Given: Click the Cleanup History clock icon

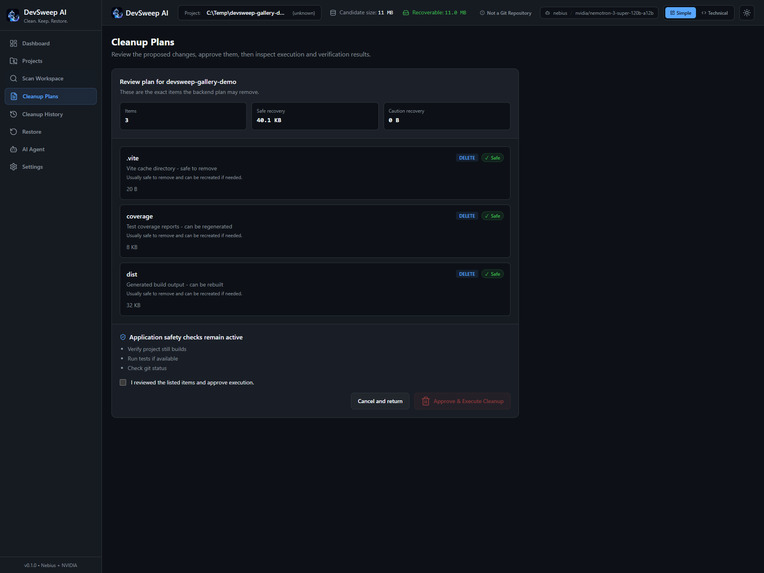Looking at the screenshot, I should pyautogui.click(x=14, y=114).
